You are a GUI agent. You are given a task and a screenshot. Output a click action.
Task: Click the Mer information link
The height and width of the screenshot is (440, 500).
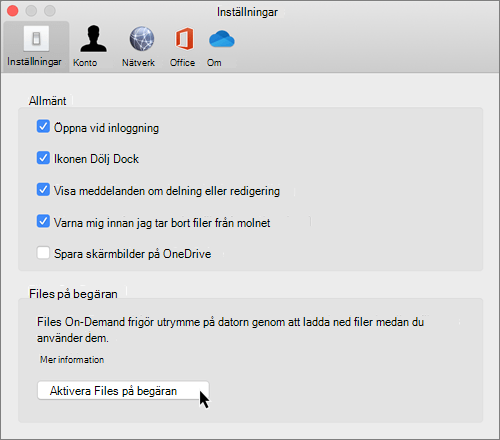click(x=72, y=360)
